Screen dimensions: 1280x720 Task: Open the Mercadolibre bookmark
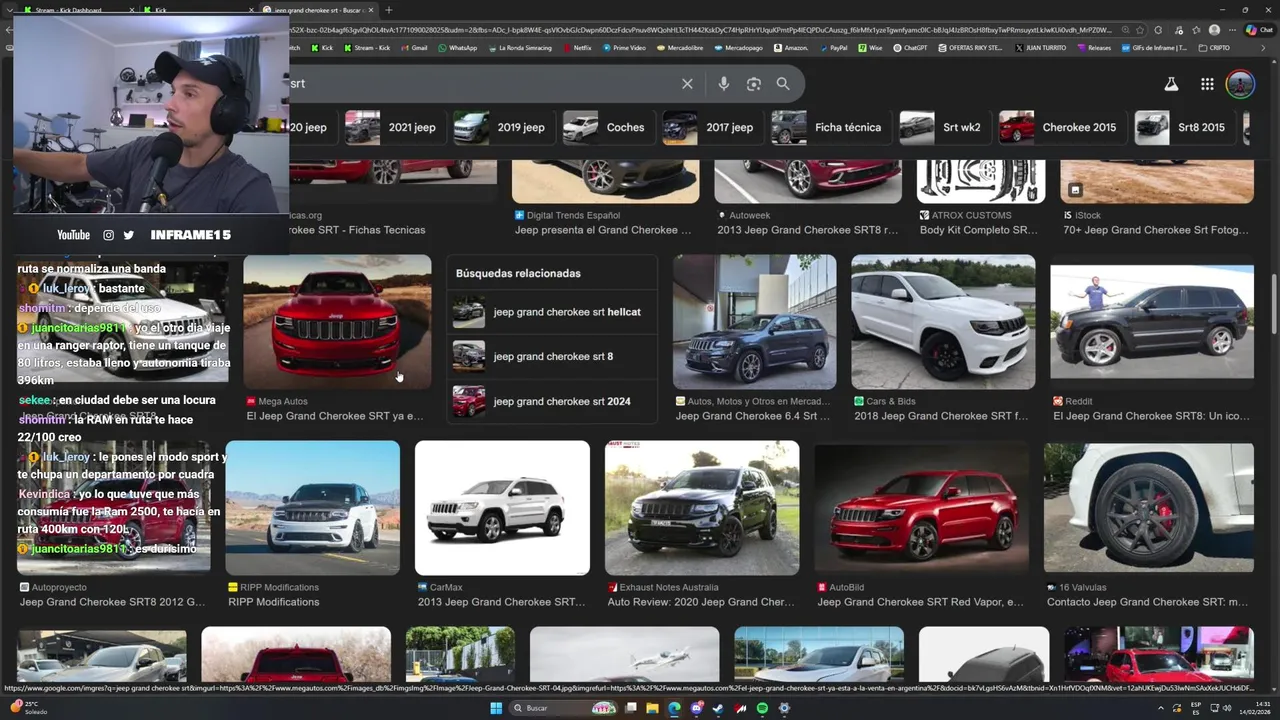pos(680,47)
